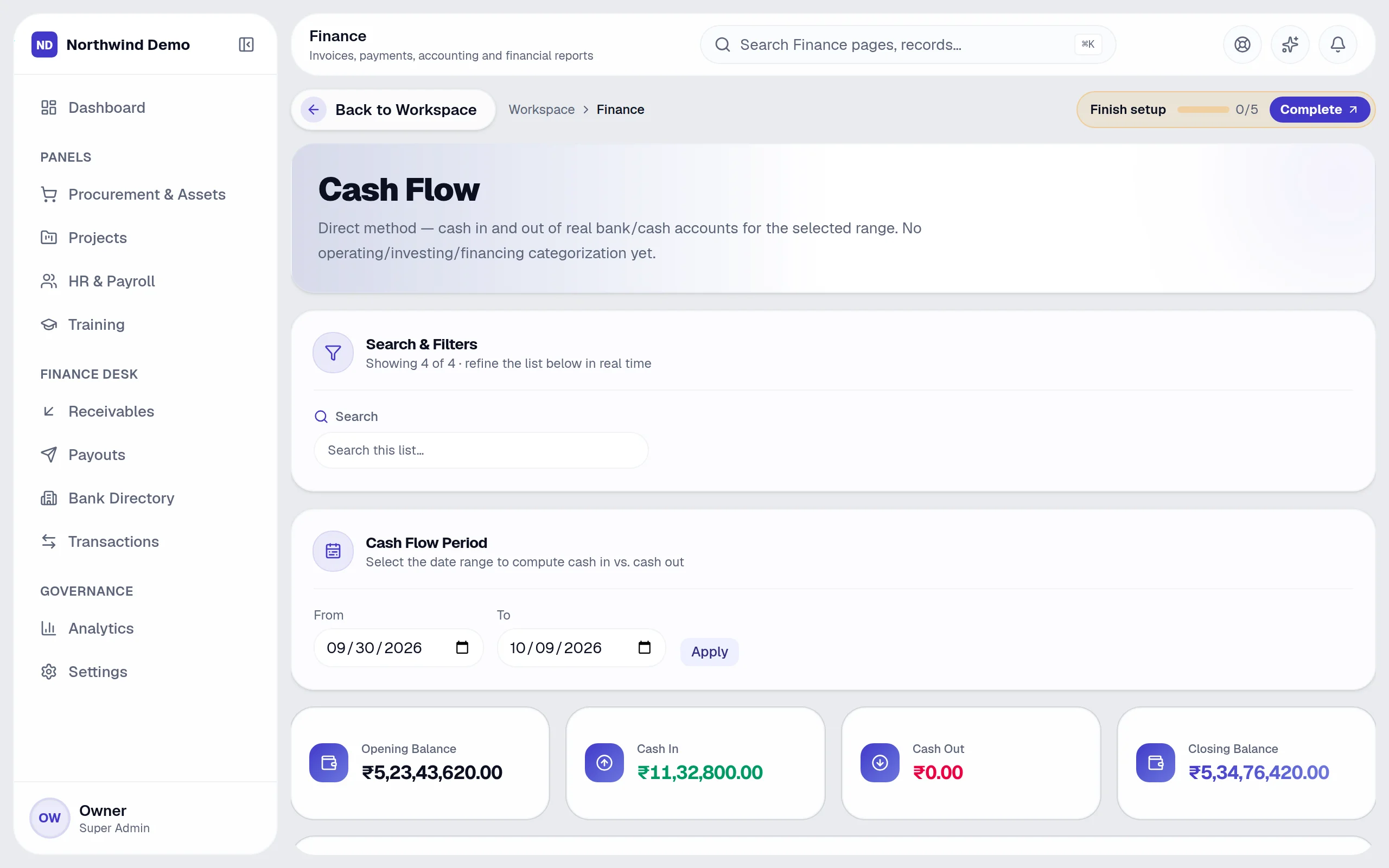Click Back to Workspace

point(393,109)
